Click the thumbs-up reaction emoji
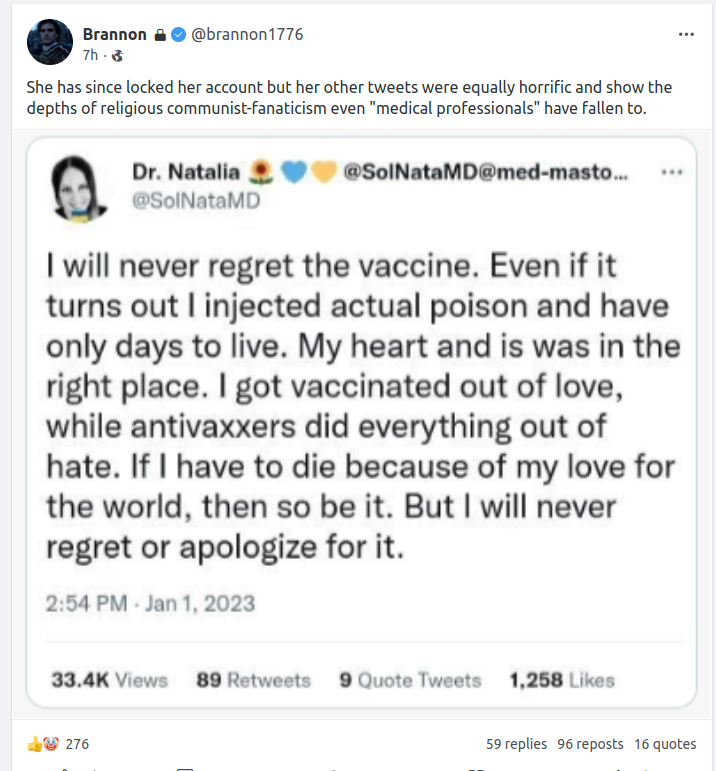The image size is (716, 771). (34, 744)
